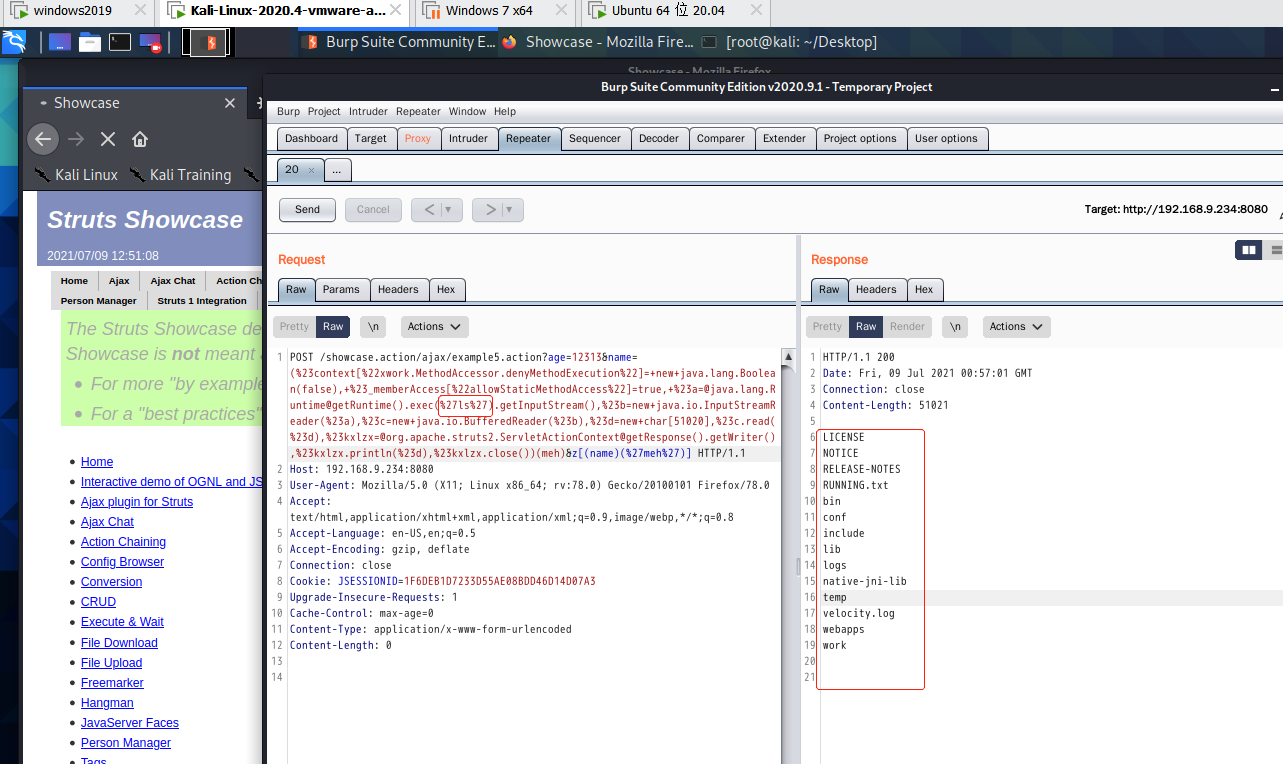Open the File Upload link on Showcase page
The image size is (1283, 764).
[x=111, y=663]
